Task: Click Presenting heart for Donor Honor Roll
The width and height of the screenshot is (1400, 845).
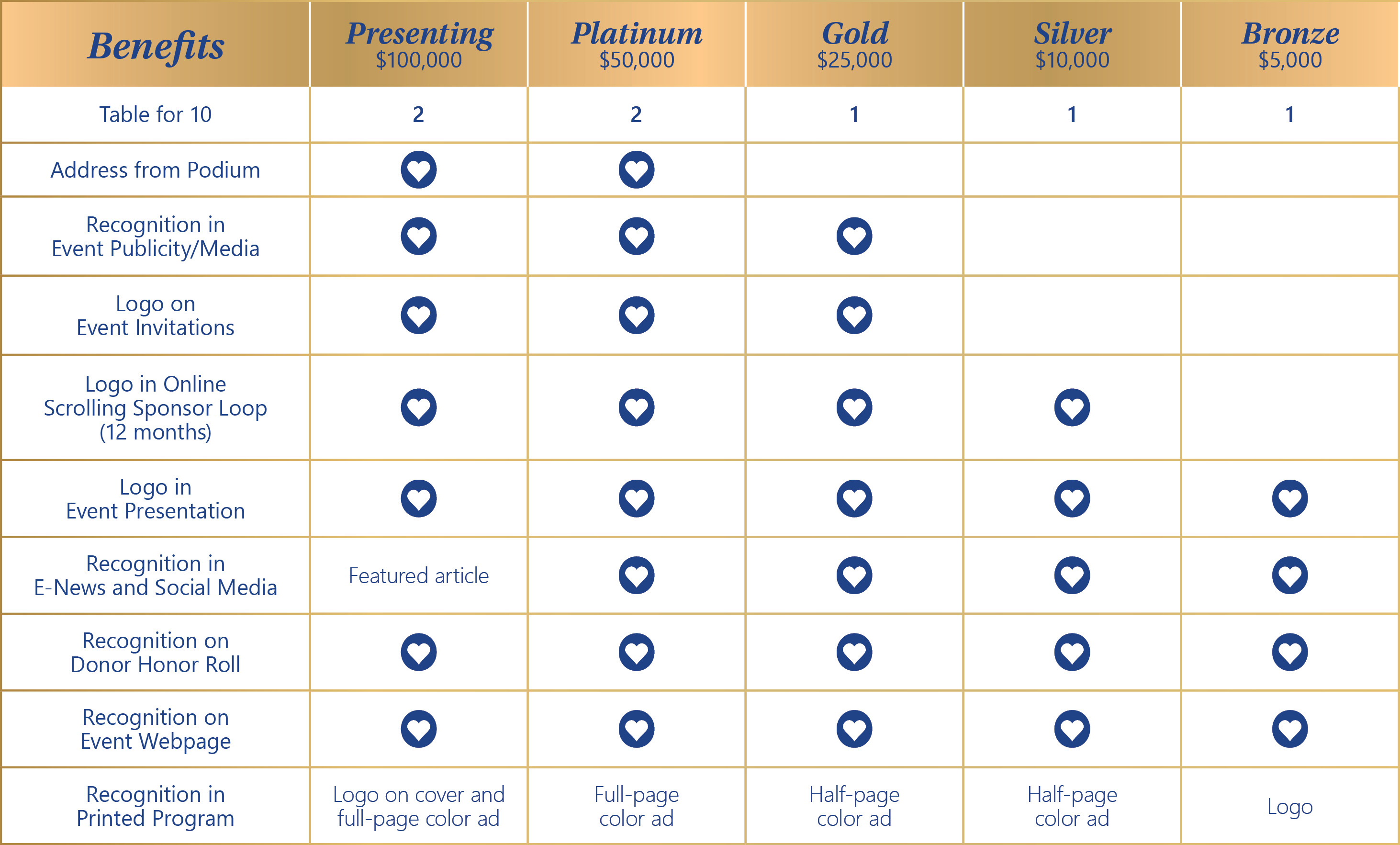Action: pyautogui.click(x=419, y=652)
